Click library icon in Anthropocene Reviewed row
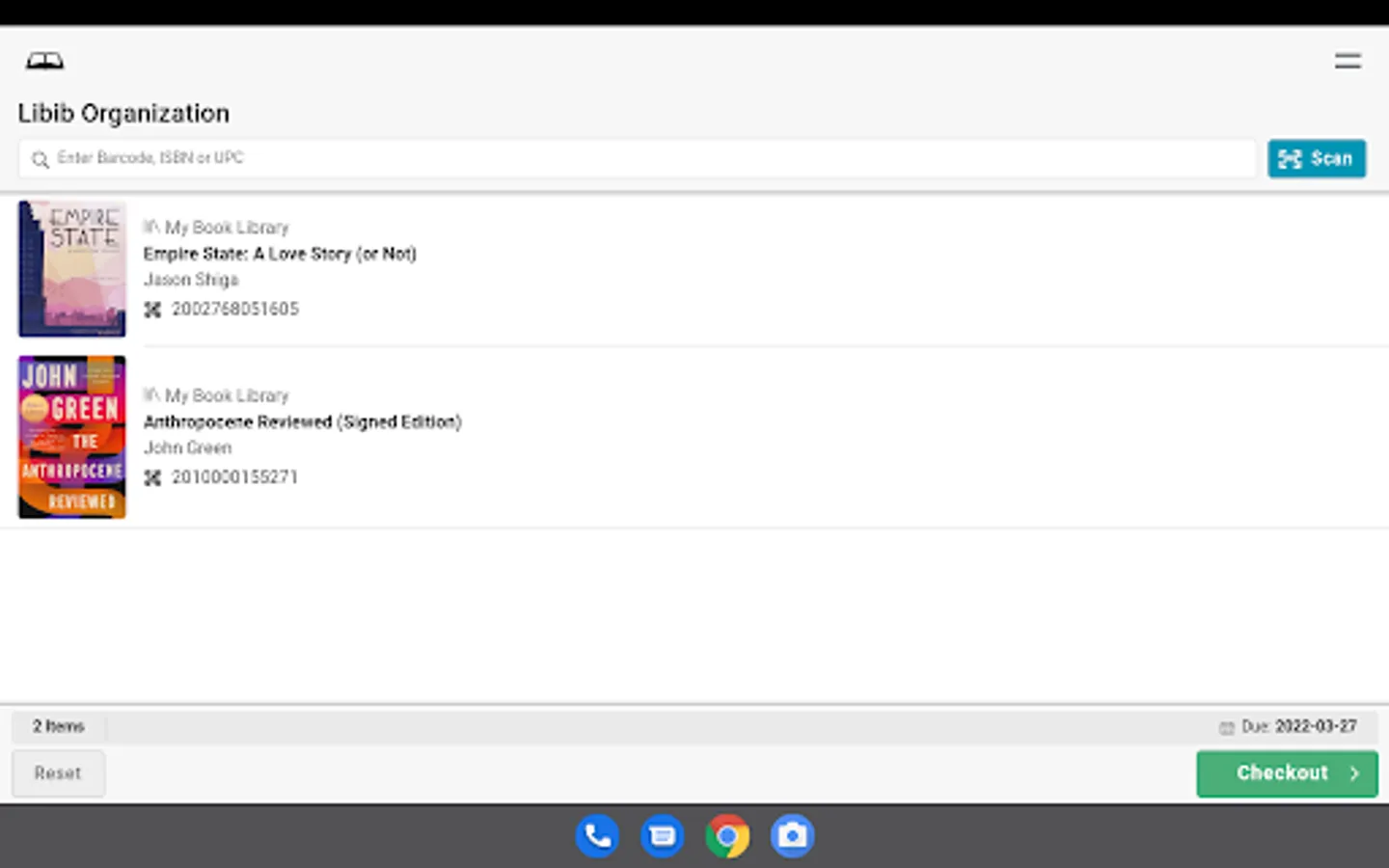Image resolution: width=1389 pixels, height=868 pixels. 151,394
